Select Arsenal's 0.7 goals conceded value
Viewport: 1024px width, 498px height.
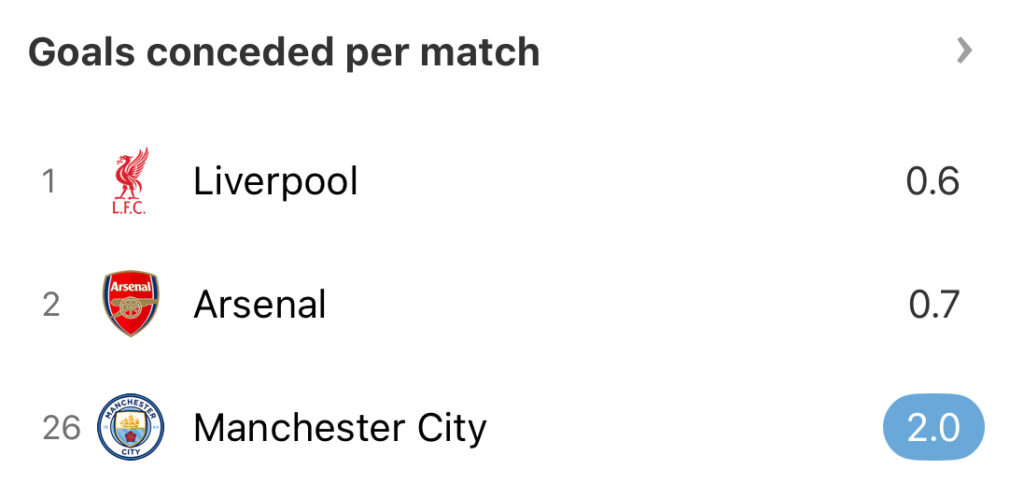[x=934, y=304]
